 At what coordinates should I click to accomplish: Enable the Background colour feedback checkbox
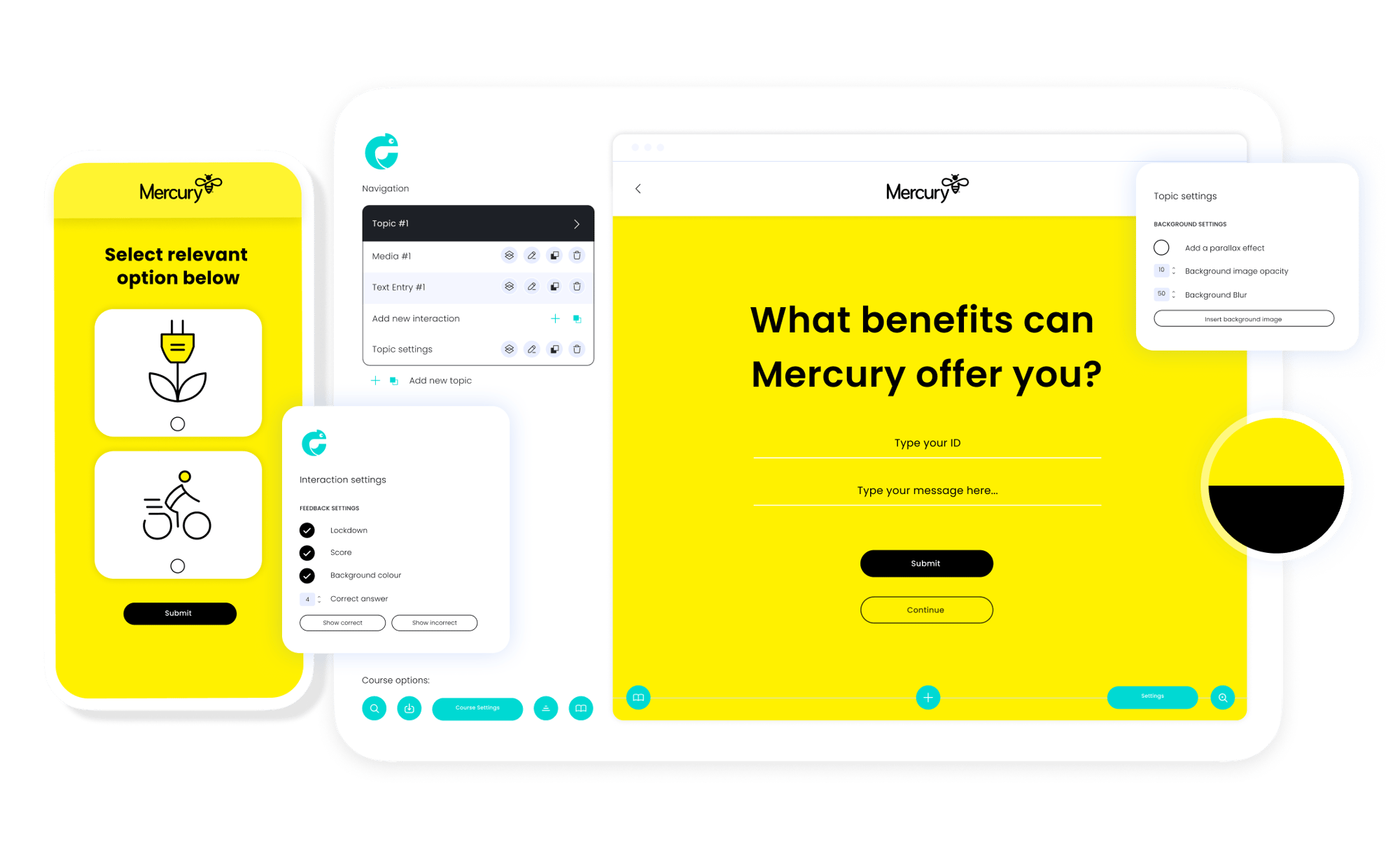click(307, 576)
